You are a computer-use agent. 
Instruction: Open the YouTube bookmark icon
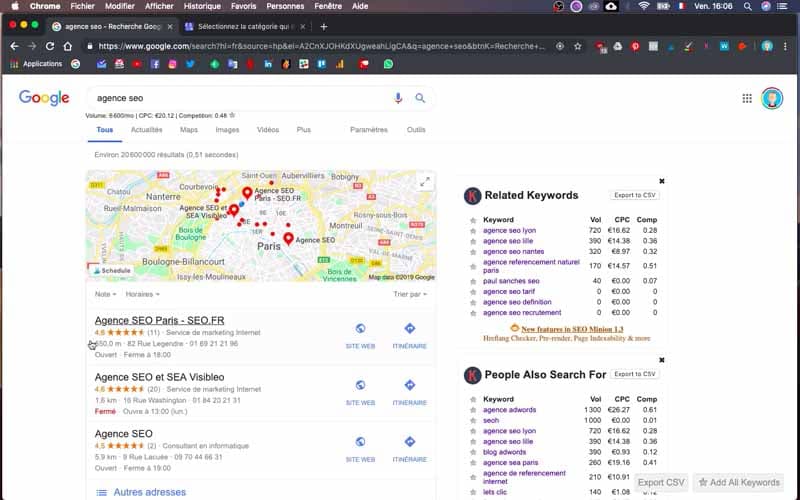coord(137,64)
